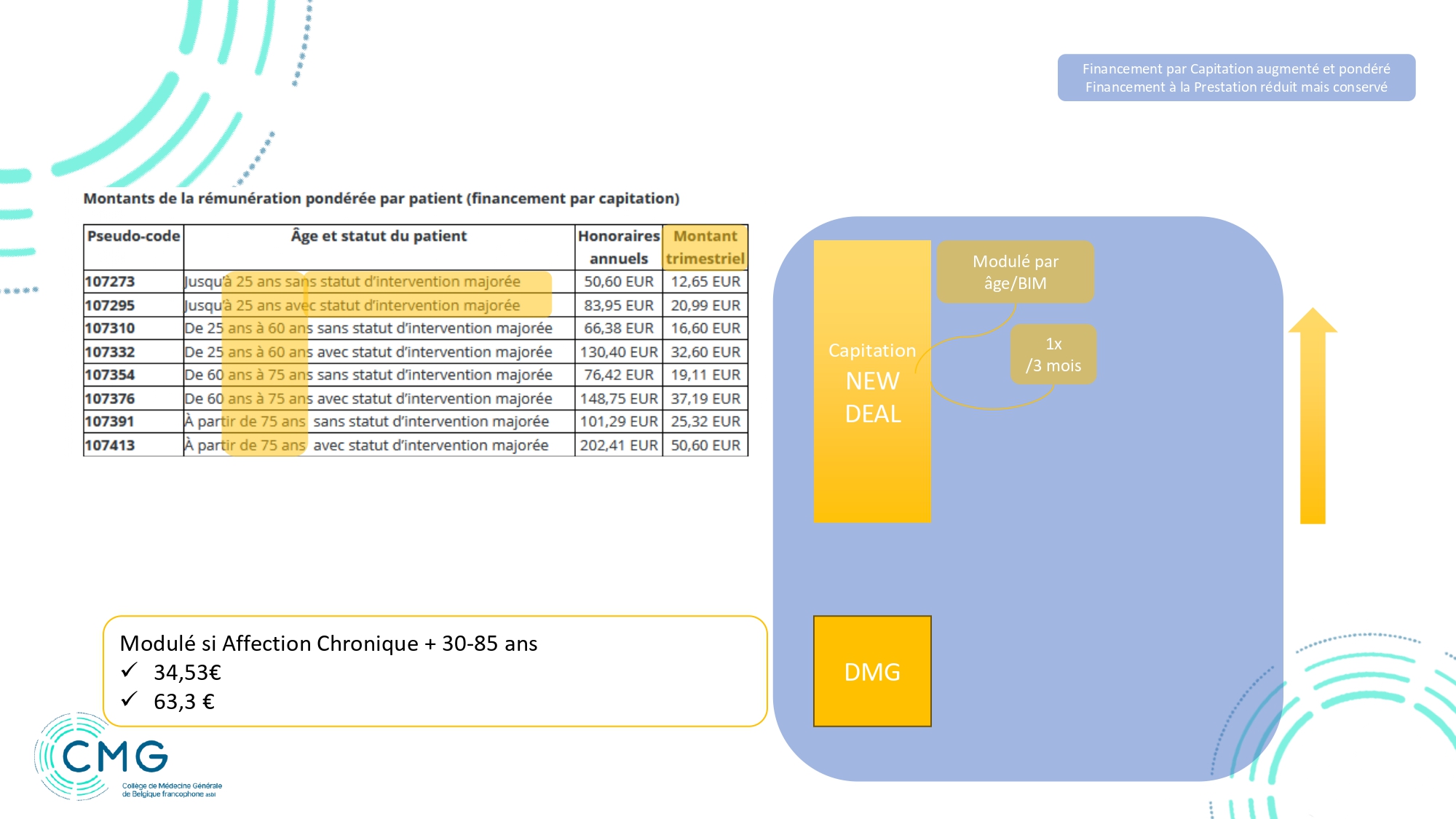Click the Pseudo-code column header
The height and width of the screenshot is (819, 1456).
tap(133, 237)
